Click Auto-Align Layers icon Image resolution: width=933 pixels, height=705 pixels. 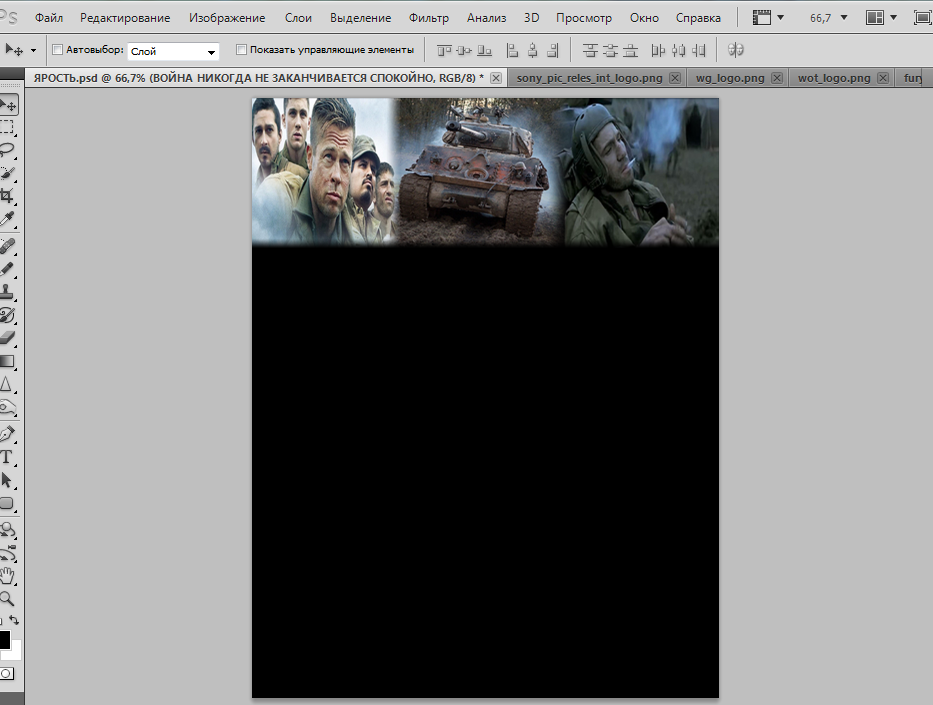pos(735,50)
